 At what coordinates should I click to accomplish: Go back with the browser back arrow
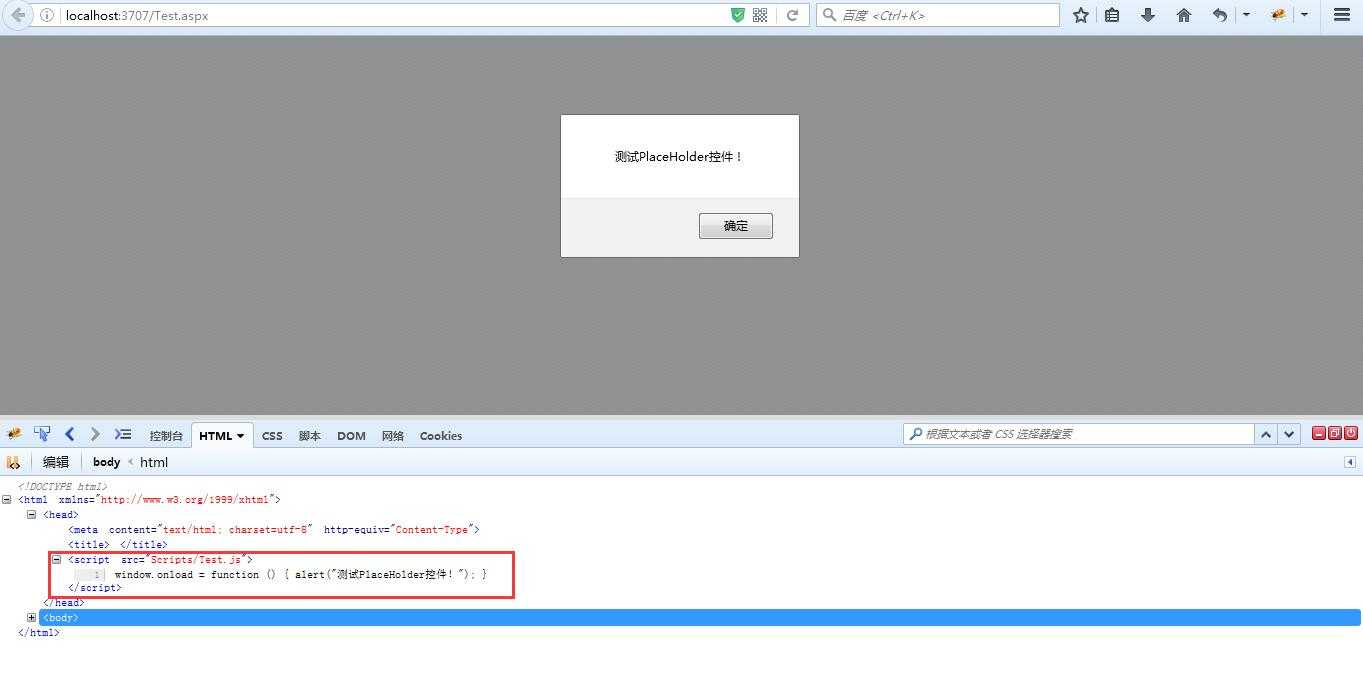point(17,15)
